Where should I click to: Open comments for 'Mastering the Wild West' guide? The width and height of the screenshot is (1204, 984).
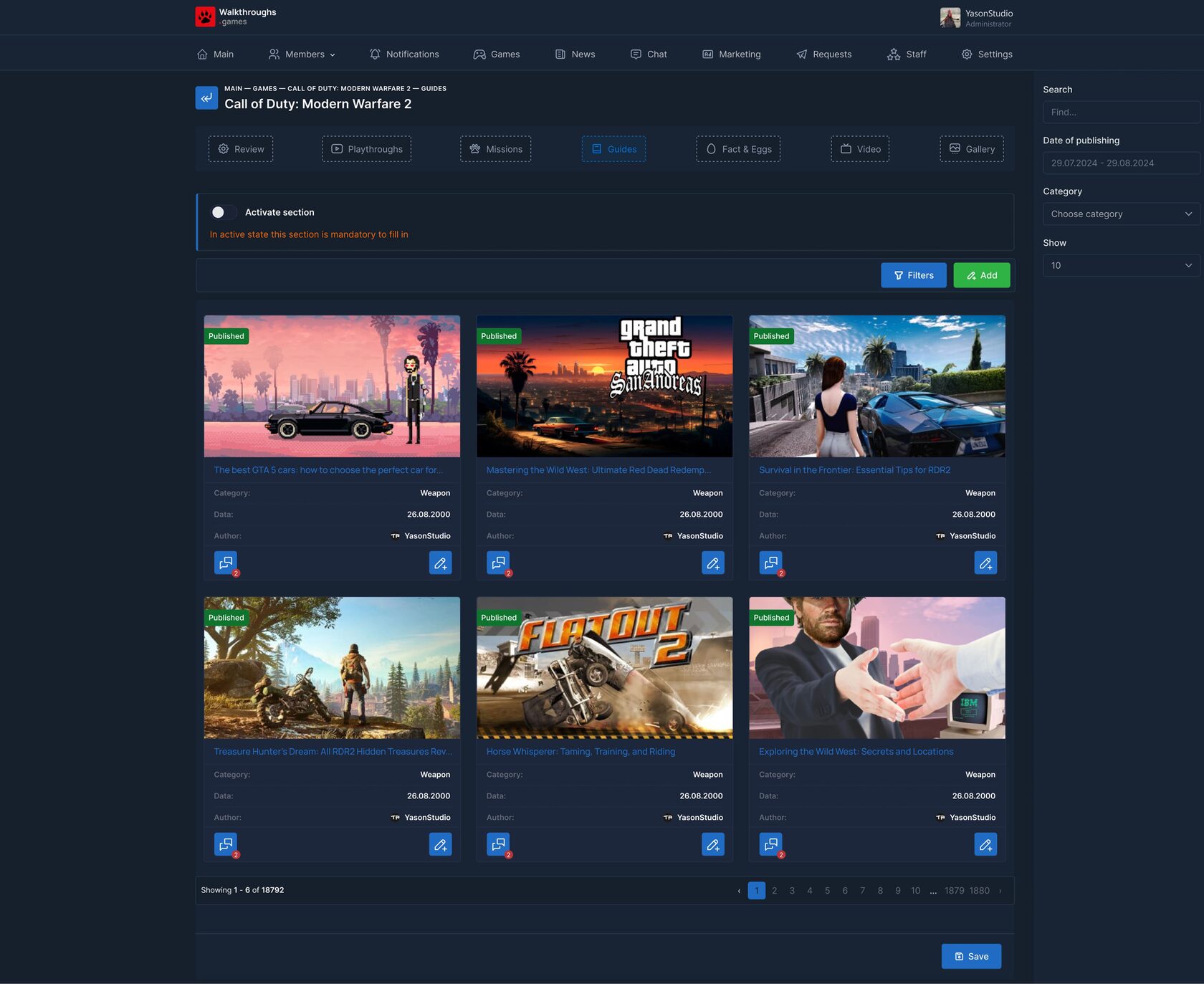498,563
